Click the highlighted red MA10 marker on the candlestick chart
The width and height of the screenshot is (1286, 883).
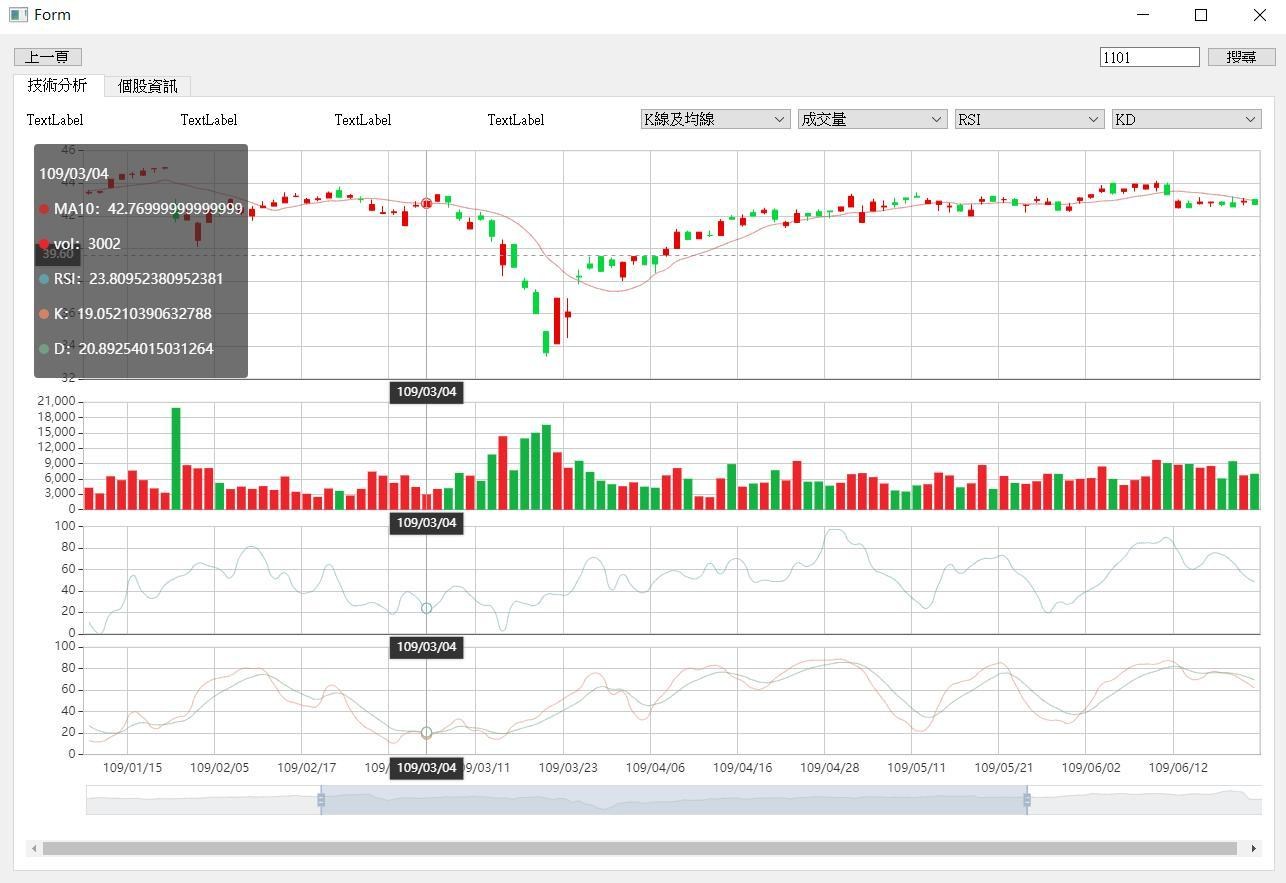[427, 203]
